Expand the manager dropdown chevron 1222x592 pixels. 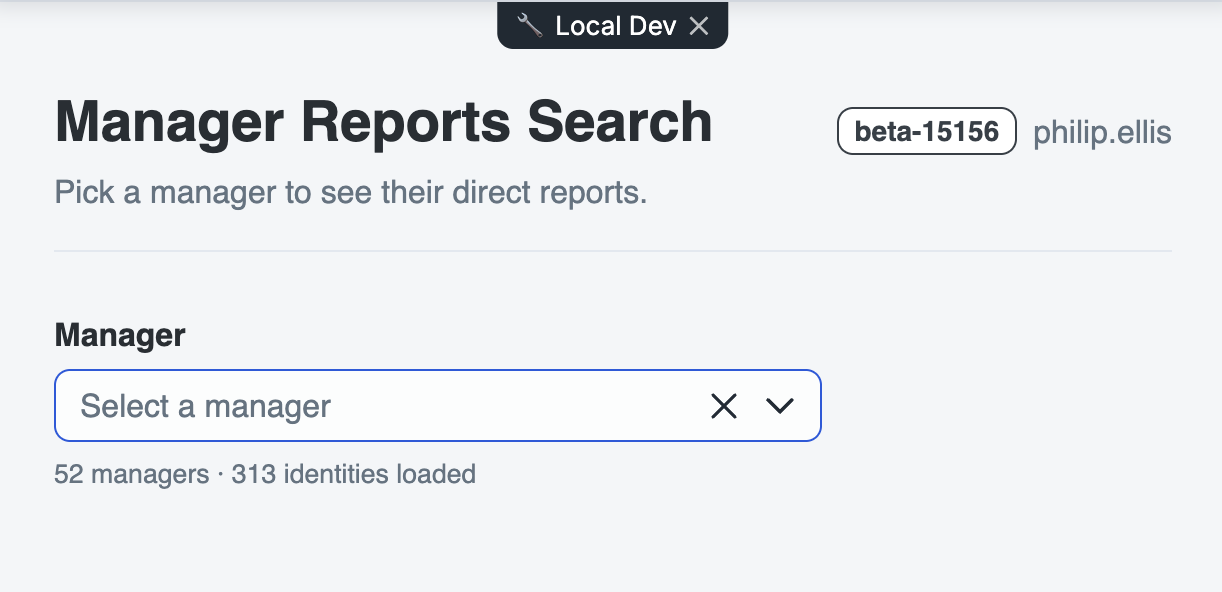click(779, 406)
